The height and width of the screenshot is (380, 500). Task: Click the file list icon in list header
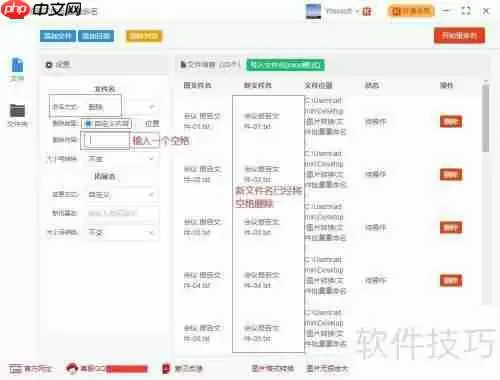click(x=183, y=64)
